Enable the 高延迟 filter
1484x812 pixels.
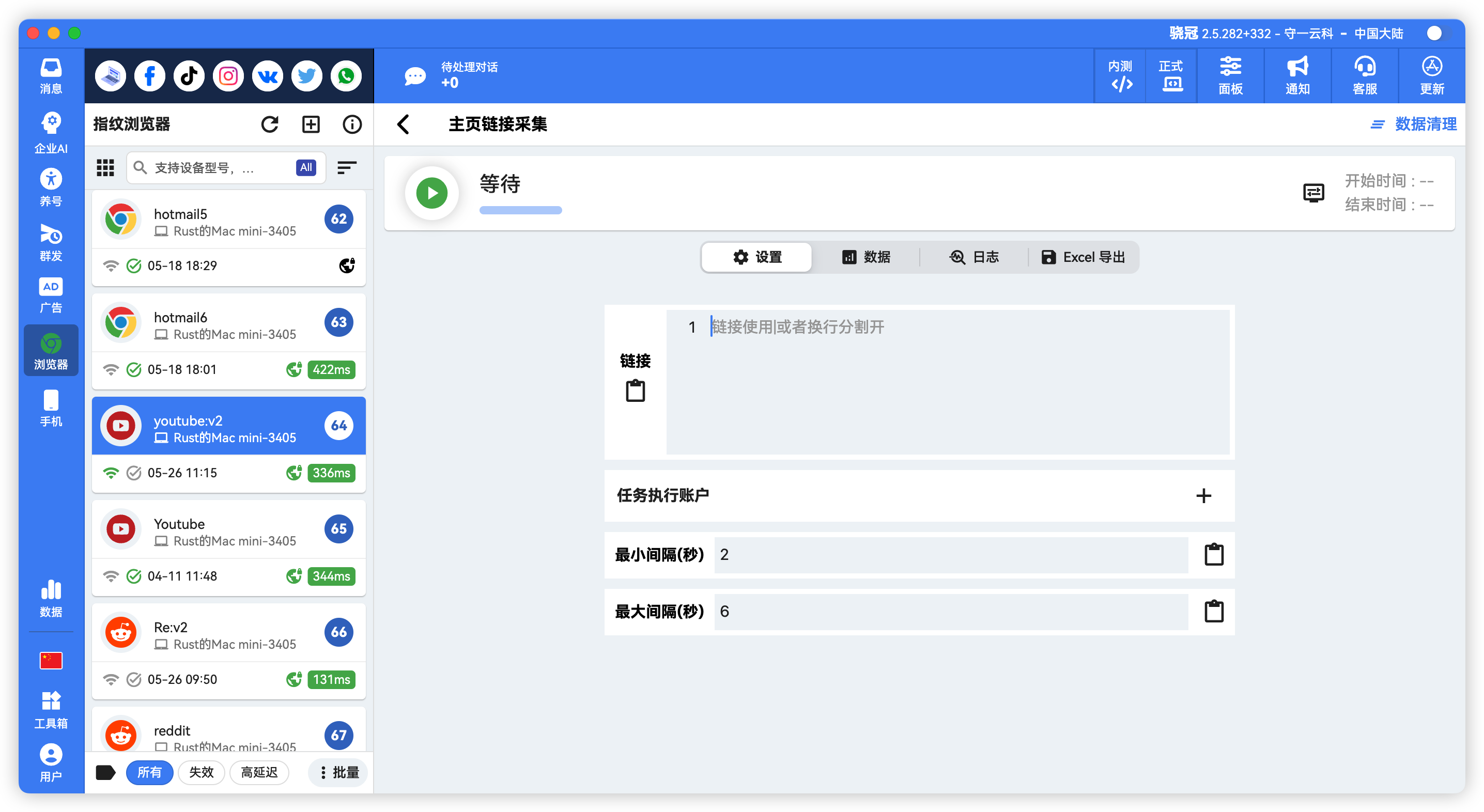[259, 772]
